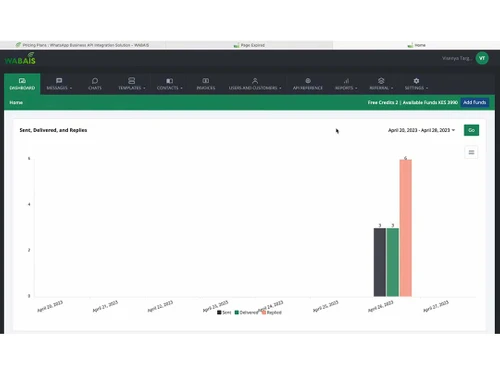Switch to the Pricing Plans browser tab

click(x=83, y=45)
